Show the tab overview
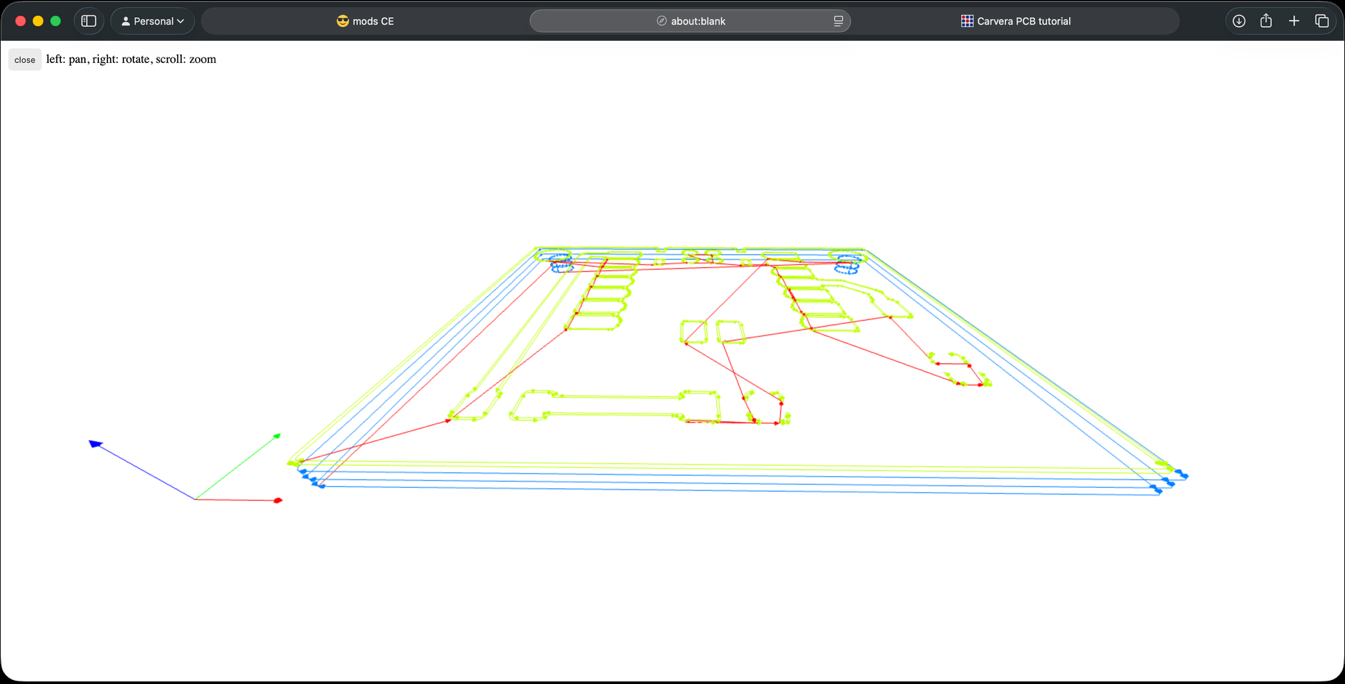This screenshot has width=1345, height=684. click(1322, 21)
